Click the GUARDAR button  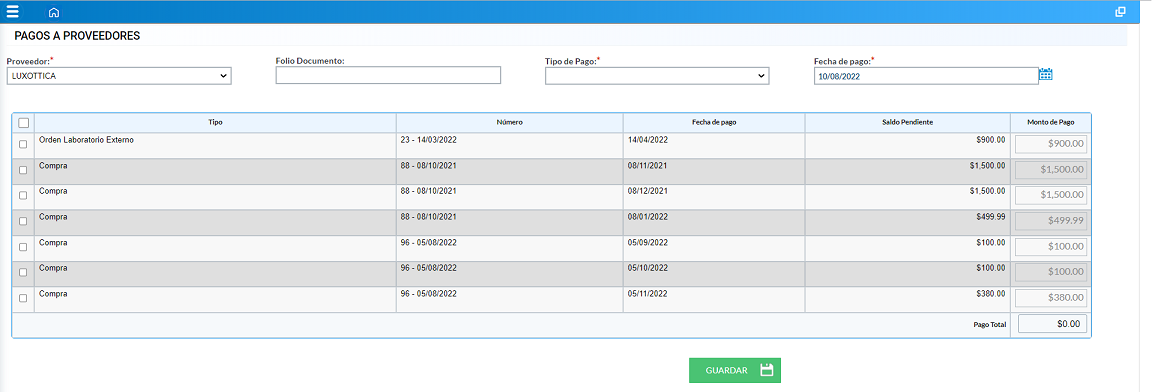pos(735,371)
